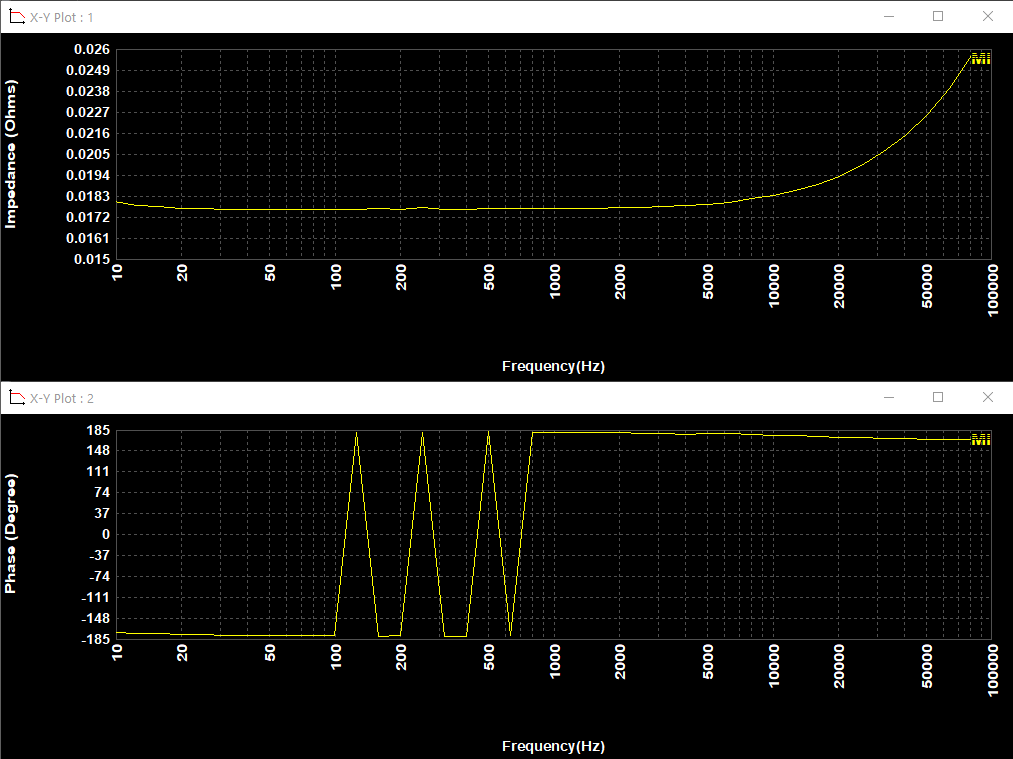Select the yellow legend marker in Plot 2
Viewport: 1013px width, 759px height.
pyautogui.click(x=981, y=440)
